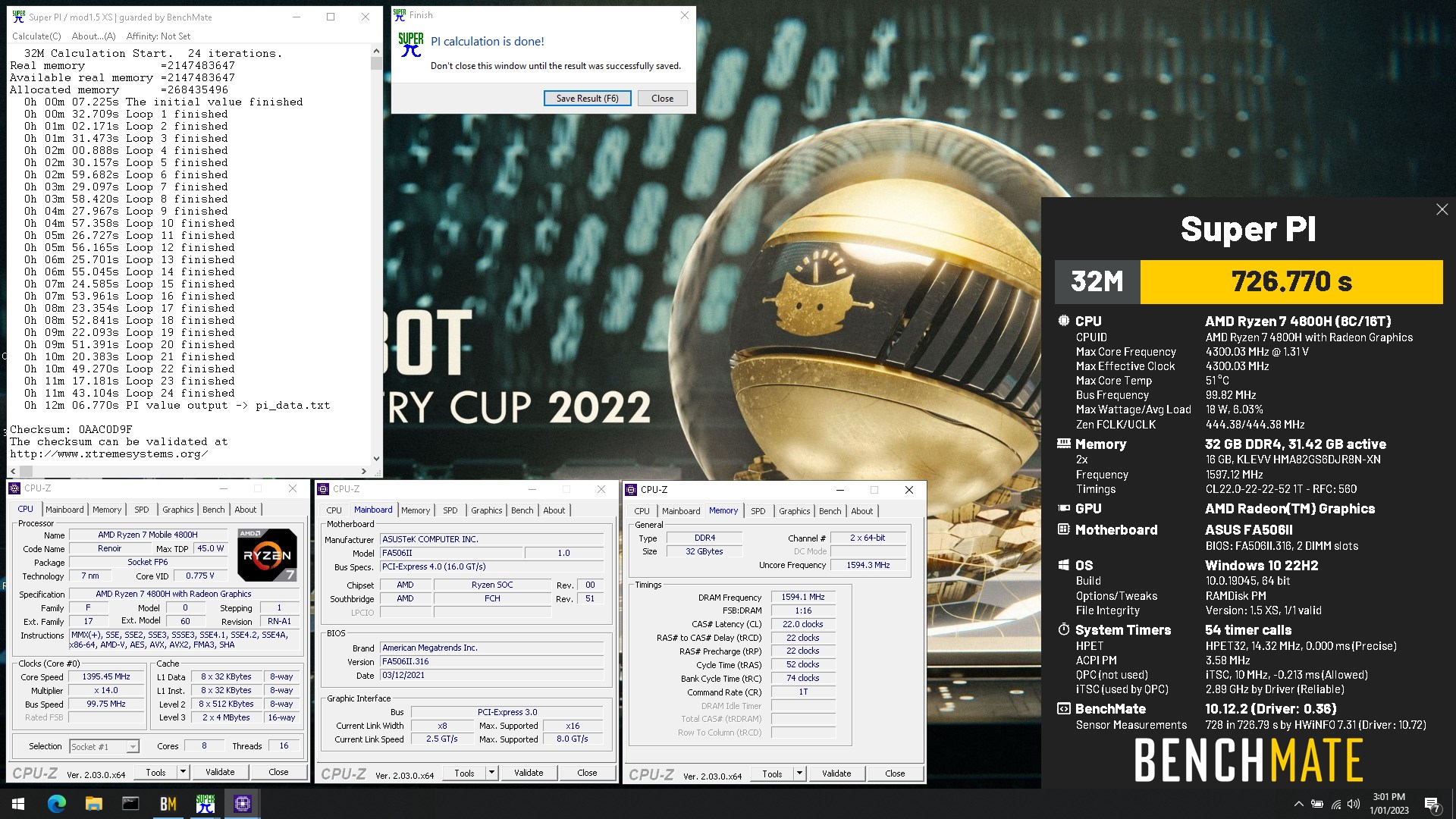Select Bench tab in first CPU-Z window
The width and height of the screenshot is (1456, 819).
click(213, 510)
